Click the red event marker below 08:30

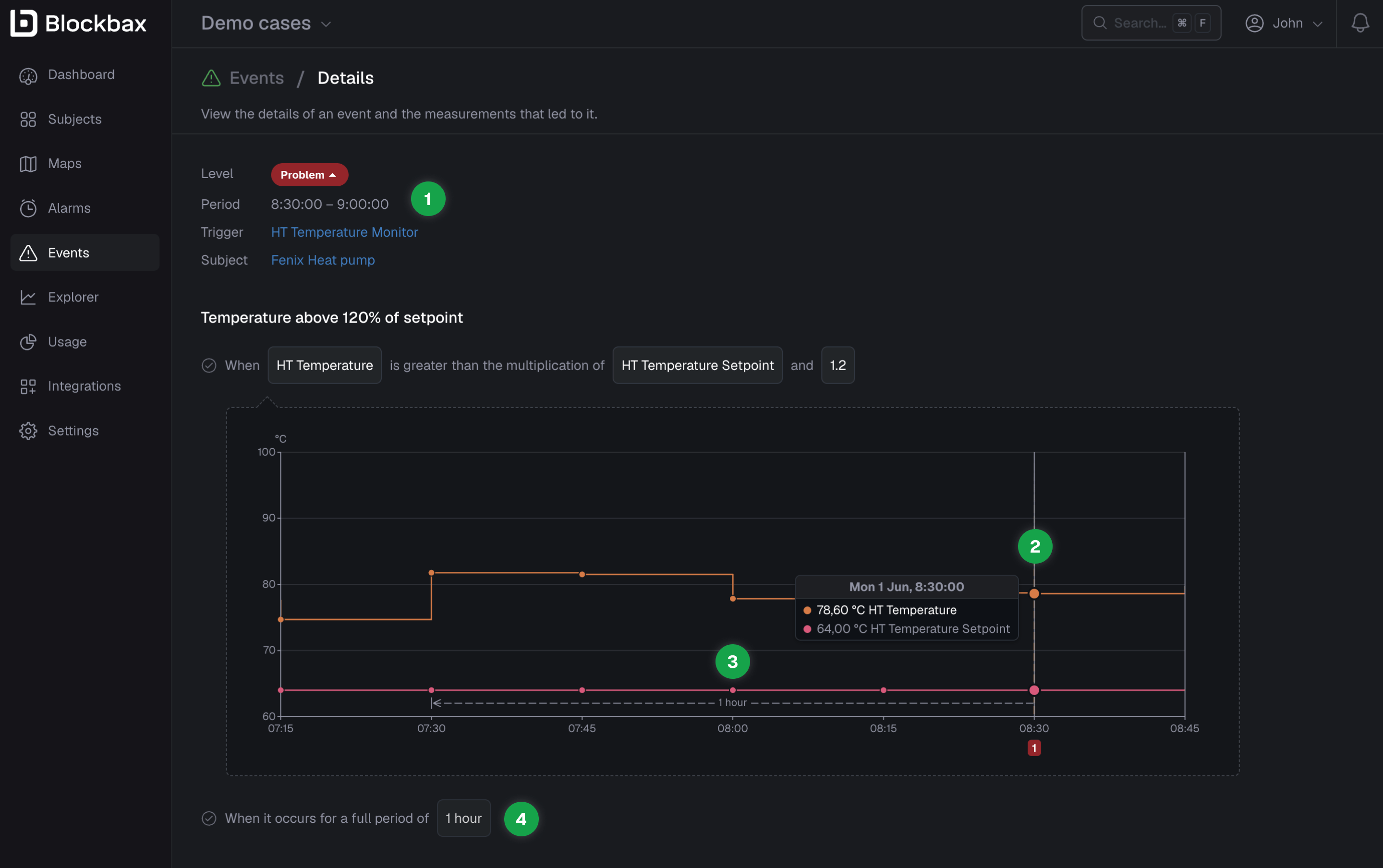point(1034,747)
